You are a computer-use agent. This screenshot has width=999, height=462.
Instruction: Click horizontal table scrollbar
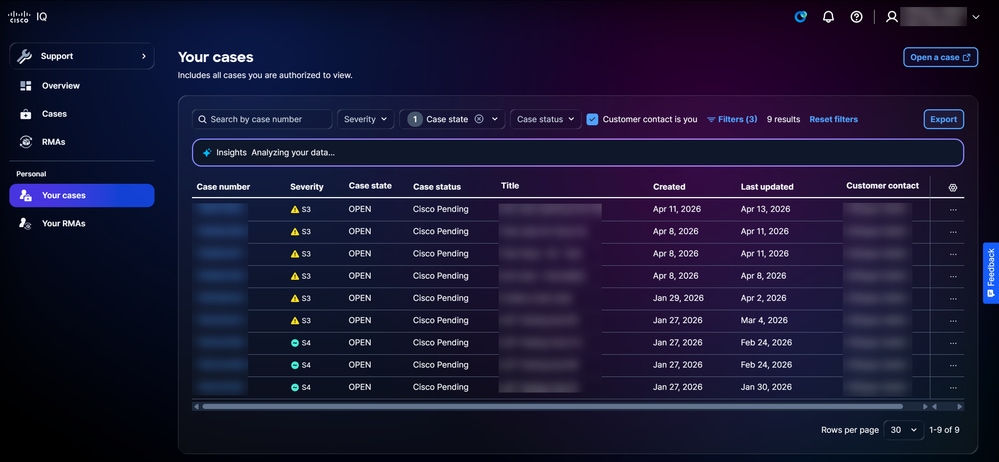552,406
